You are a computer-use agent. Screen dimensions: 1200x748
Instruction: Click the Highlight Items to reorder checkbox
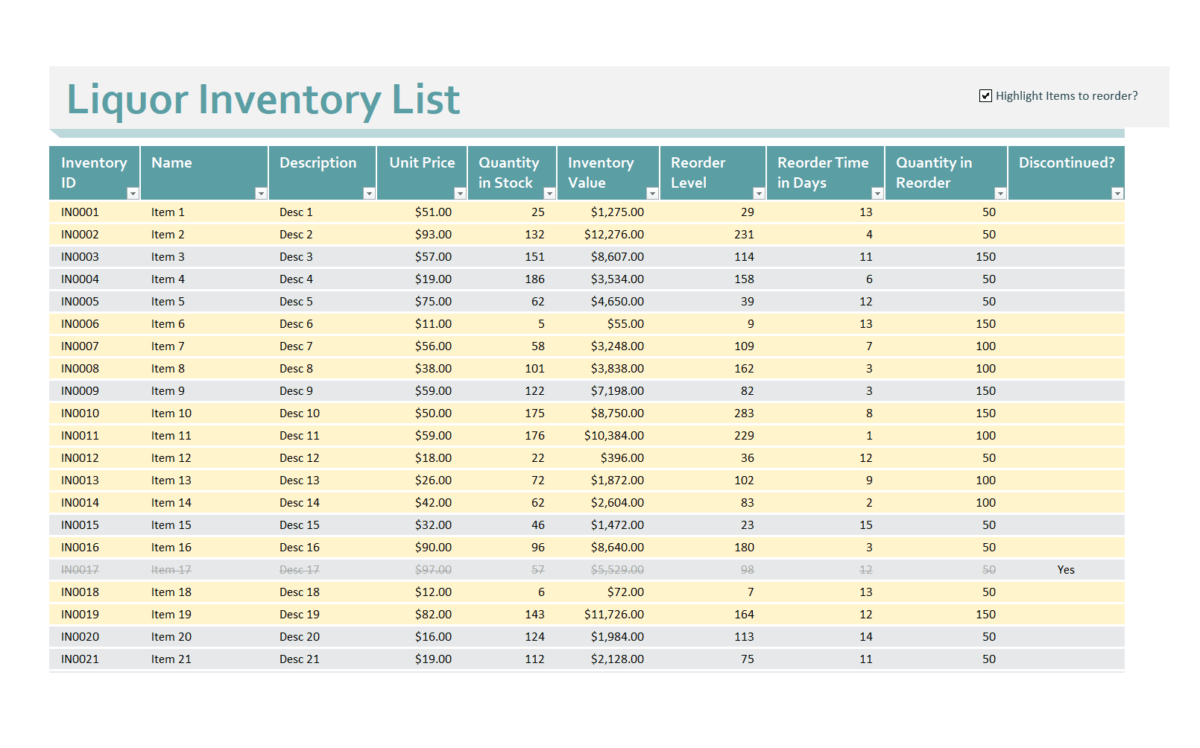984,95
